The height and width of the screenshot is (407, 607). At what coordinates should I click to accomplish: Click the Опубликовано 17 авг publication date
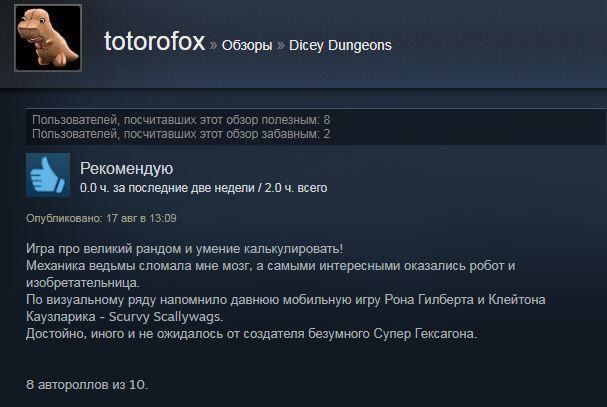coord(101,218)
